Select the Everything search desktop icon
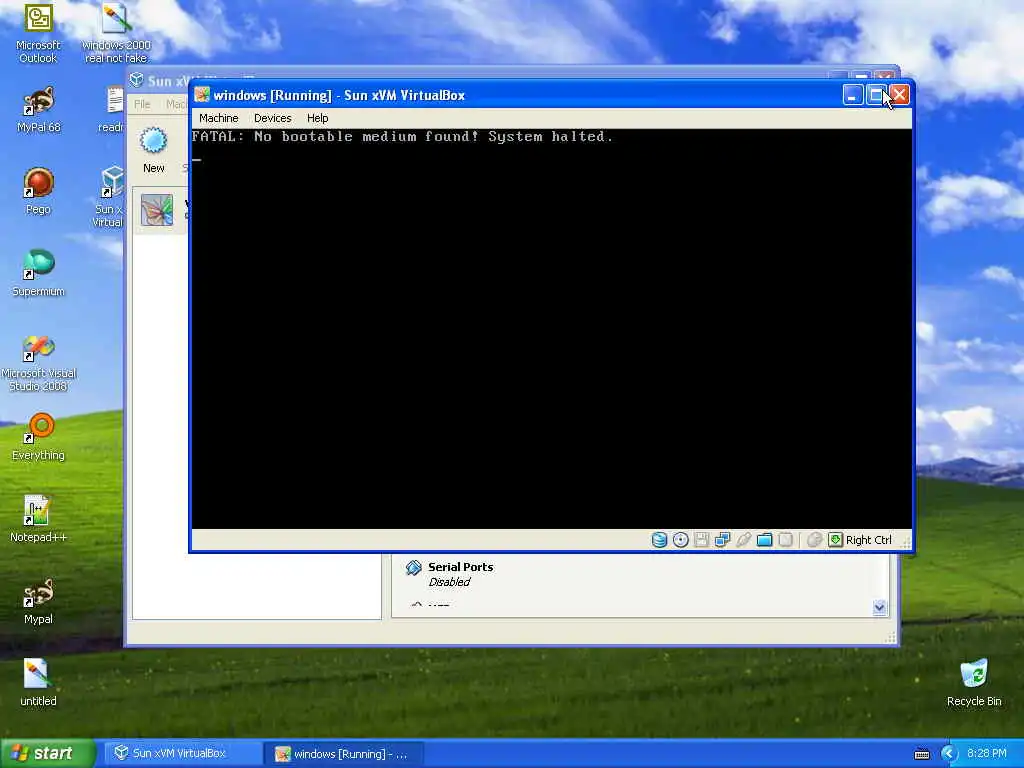The image size is (1024, 768). click(x=39, y=437)
